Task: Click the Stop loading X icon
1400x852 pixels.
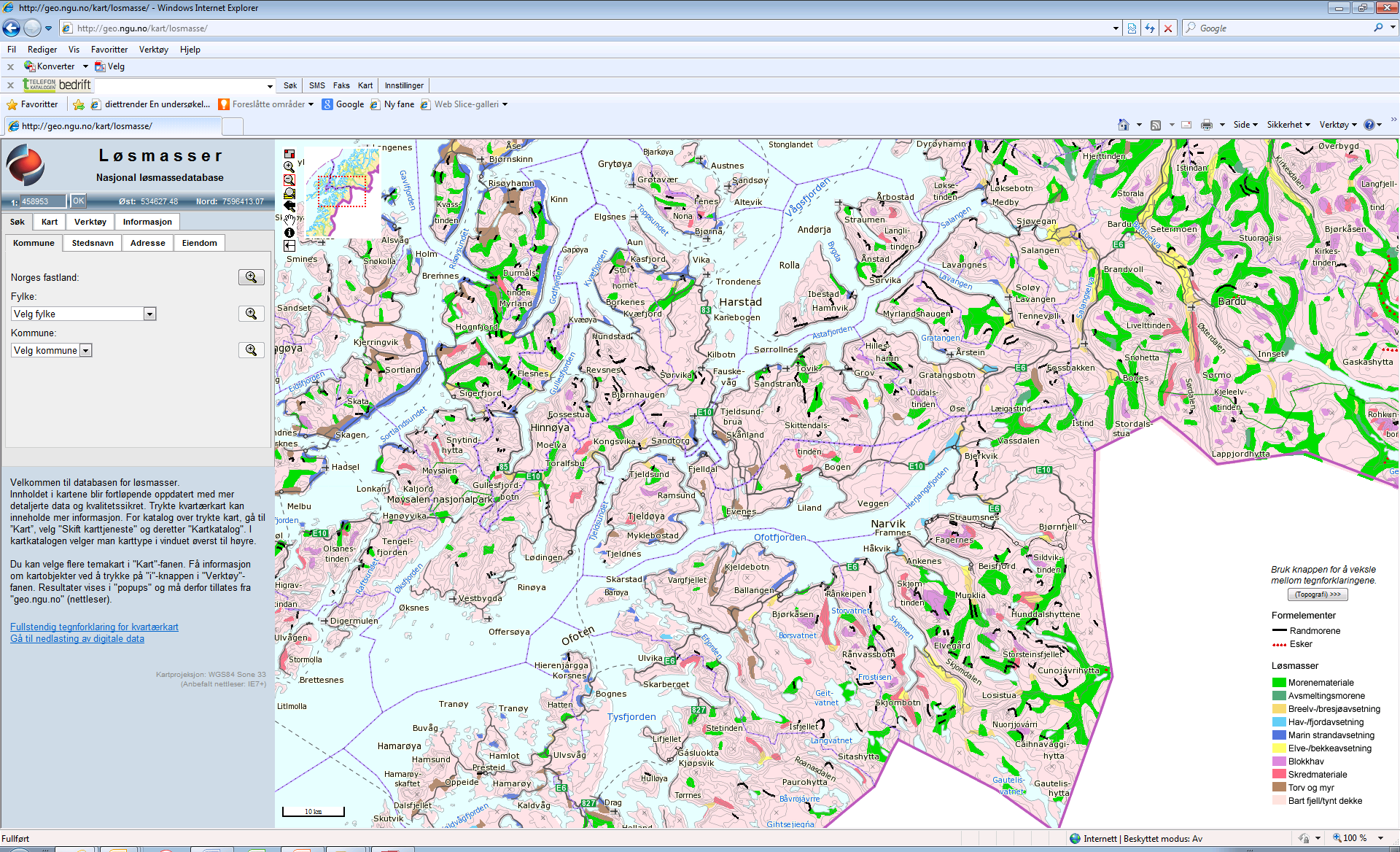Action: 1168,28
